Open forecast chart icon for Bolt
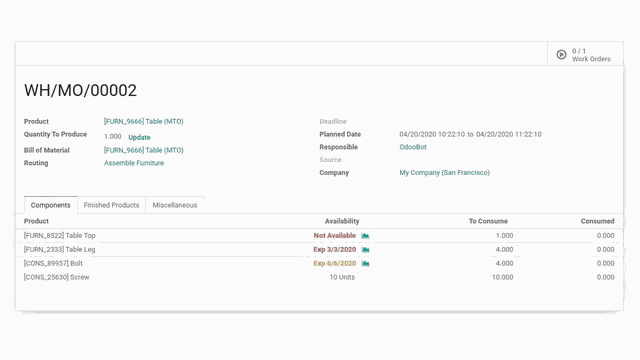Viewport: 640px width, 360px height. click(365, 263)
